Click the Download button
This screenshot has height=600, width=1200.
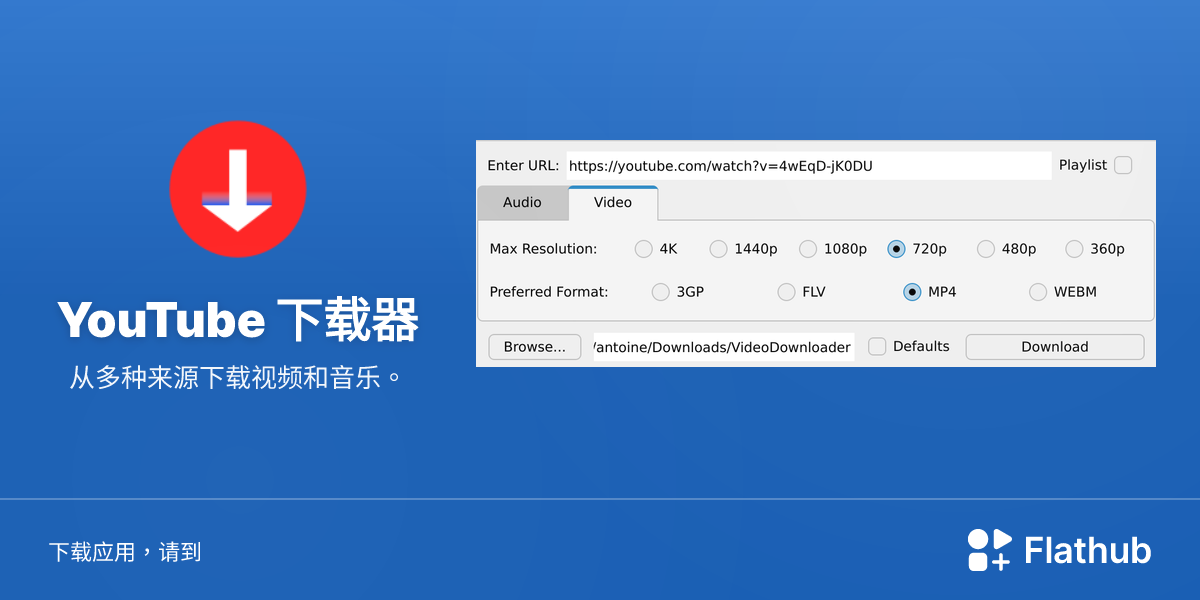coord(1054,347)
